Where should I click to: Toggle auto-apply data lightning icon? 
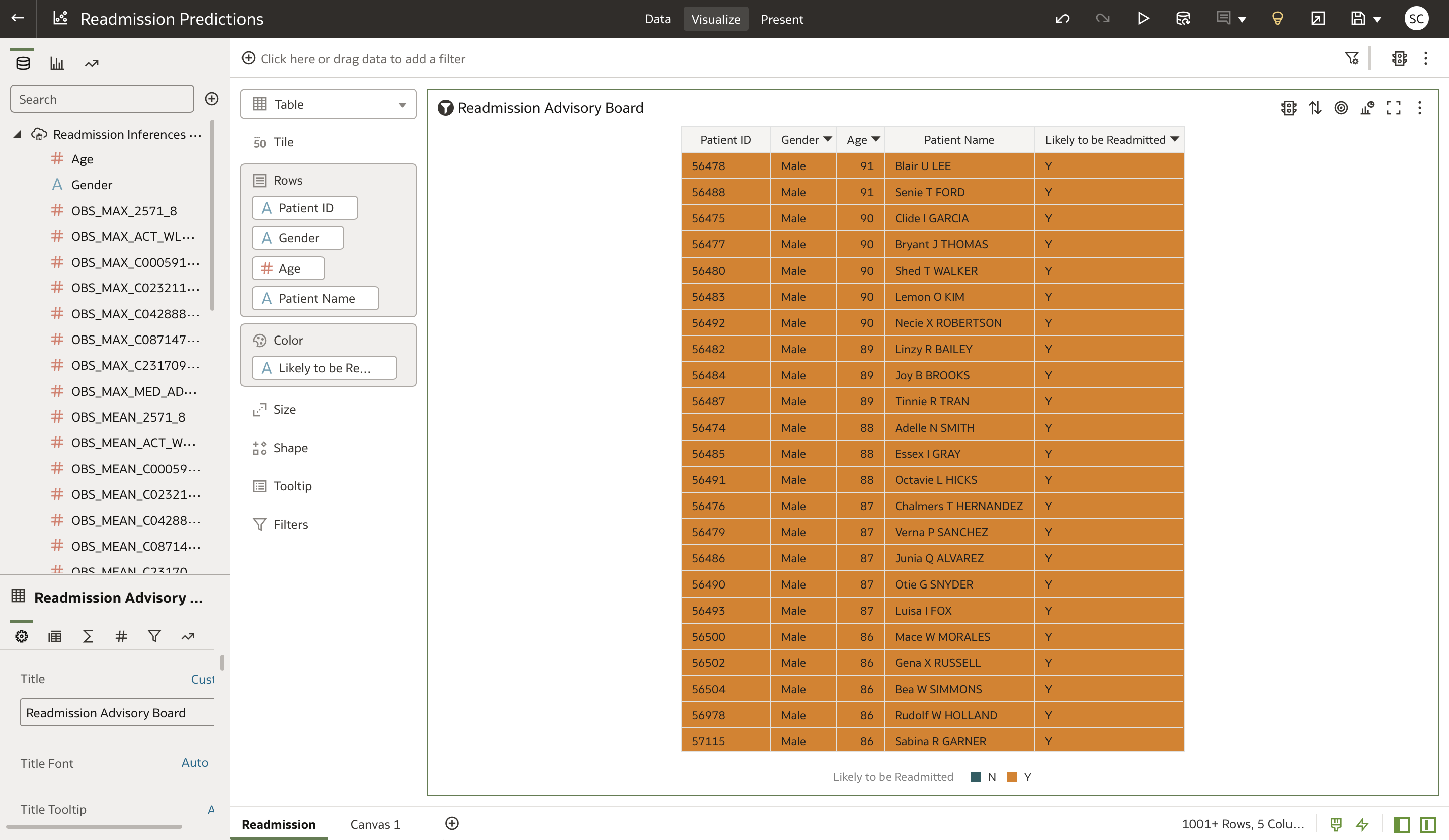tap(1362, 824)
